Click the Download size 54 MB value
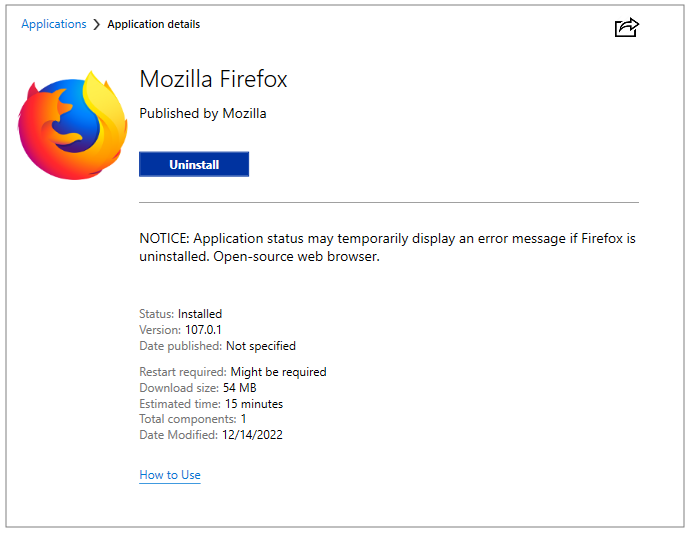Viewport: 690px width, 535px height. tap(240, 388)
